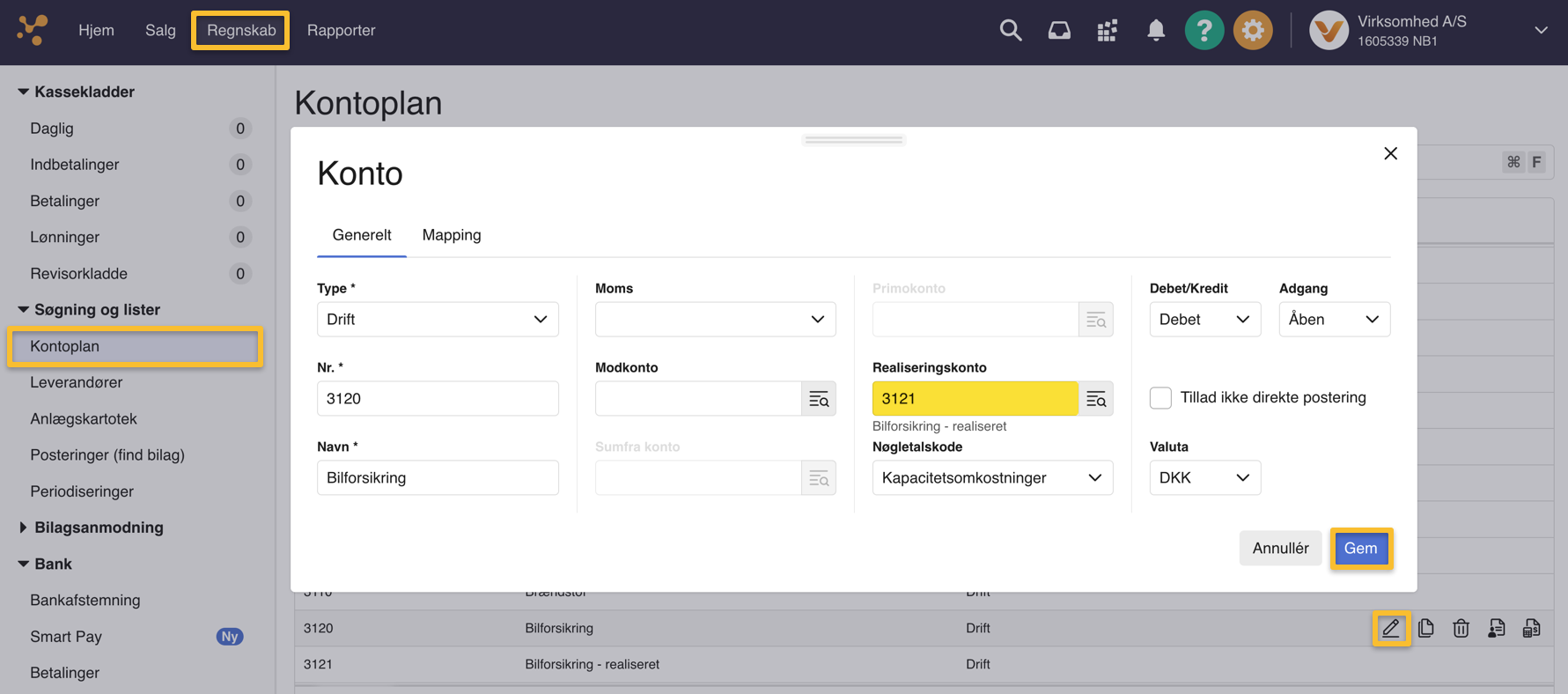Open the Valuta dropdown showing DKK

[x=1204, y=478]
